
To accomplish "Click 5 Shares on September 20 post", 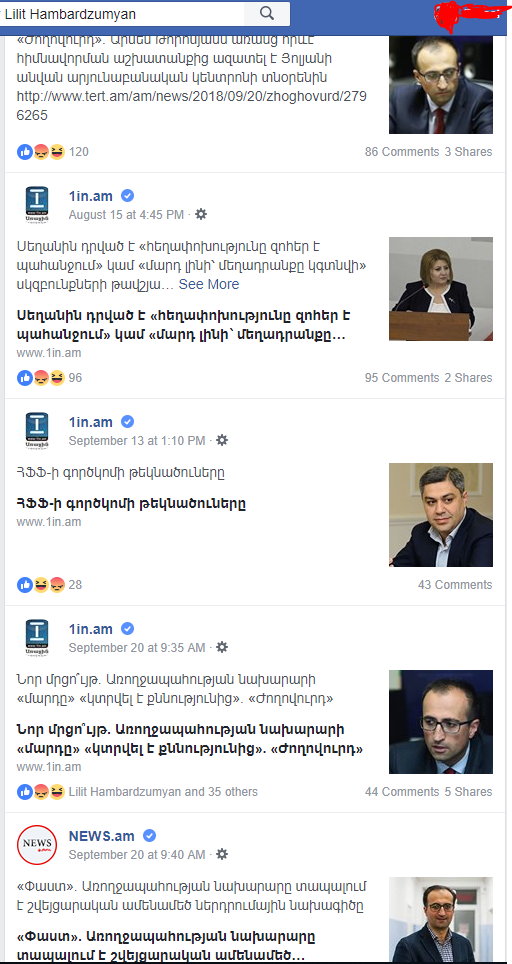I will (x=468, y=792).
